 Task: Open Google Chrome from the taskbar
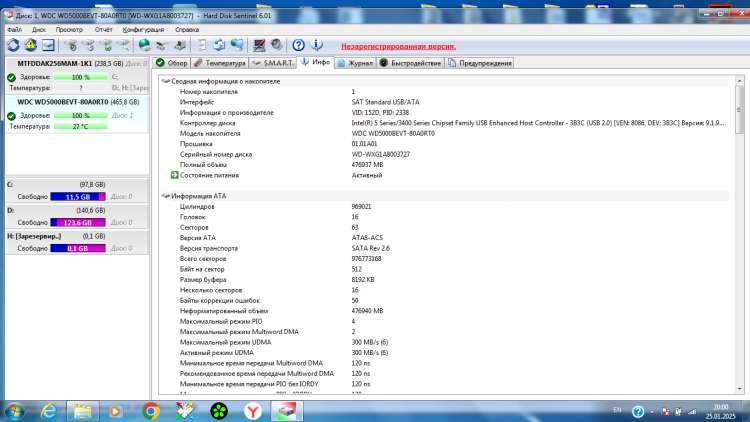coord(151,411)
